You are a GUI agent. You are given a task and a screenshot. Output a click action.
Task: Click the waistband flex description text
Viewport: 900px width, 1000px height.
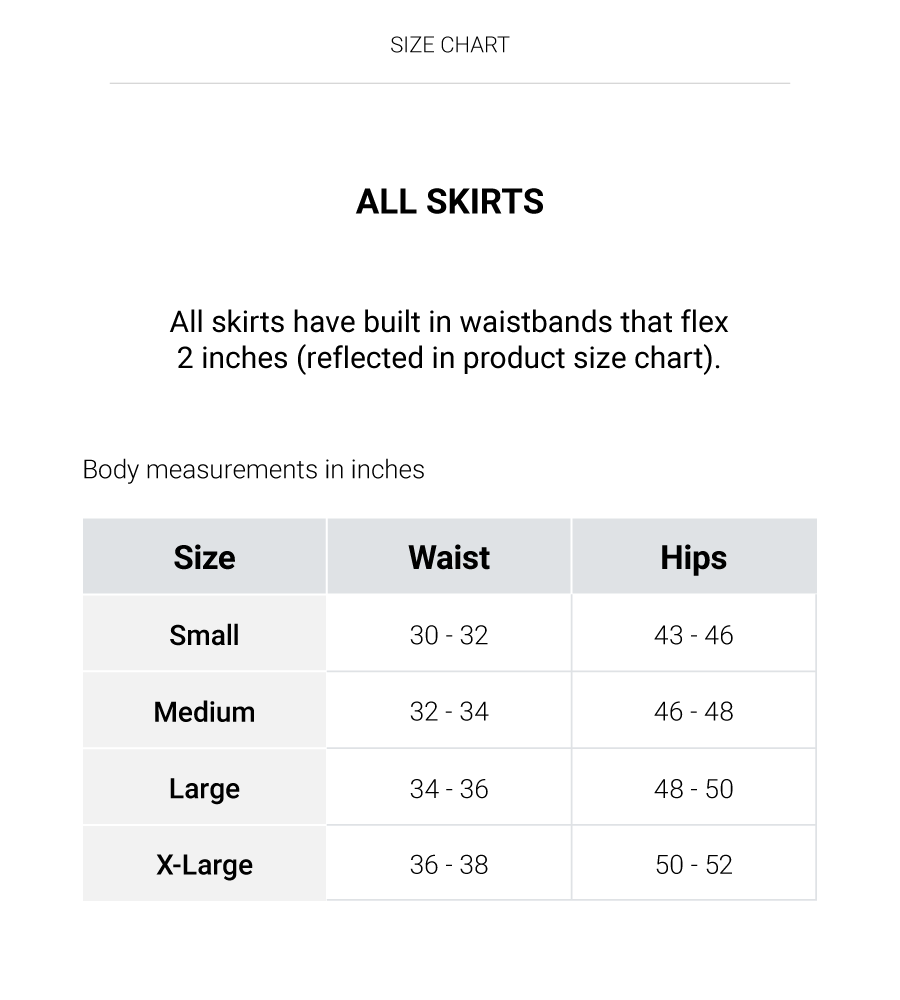(x=449, y=340)
